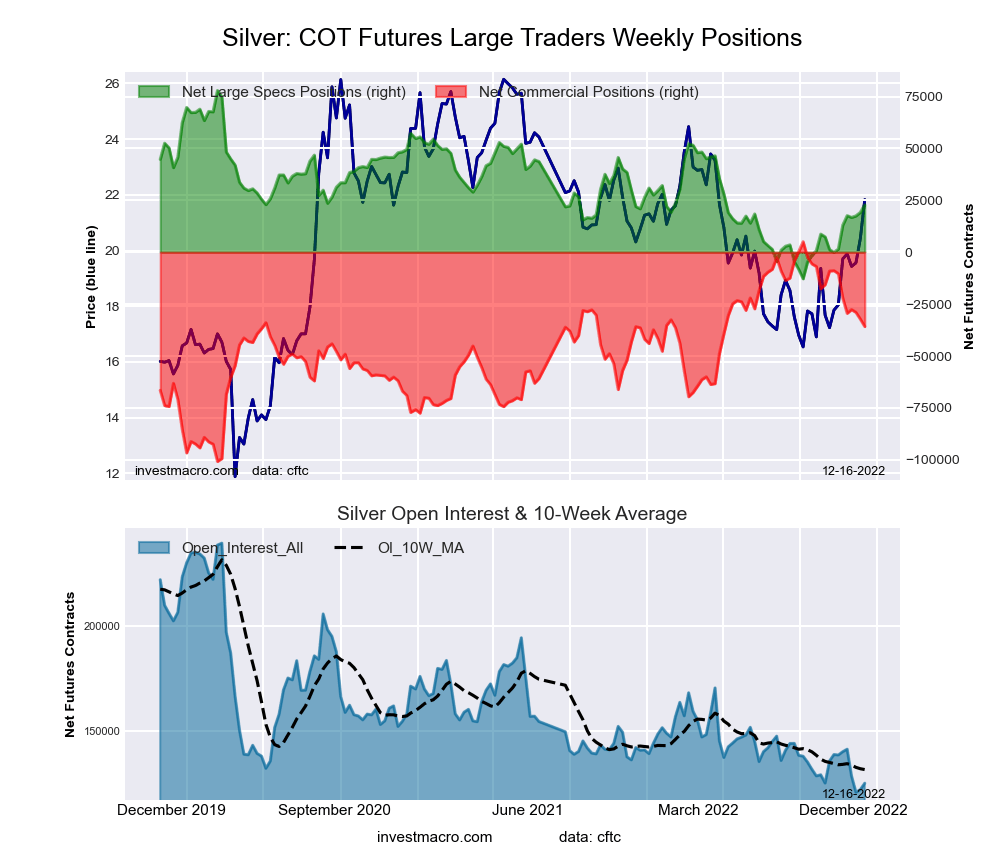Select the December 2019 x-axis label

click(x=171, y=810)
